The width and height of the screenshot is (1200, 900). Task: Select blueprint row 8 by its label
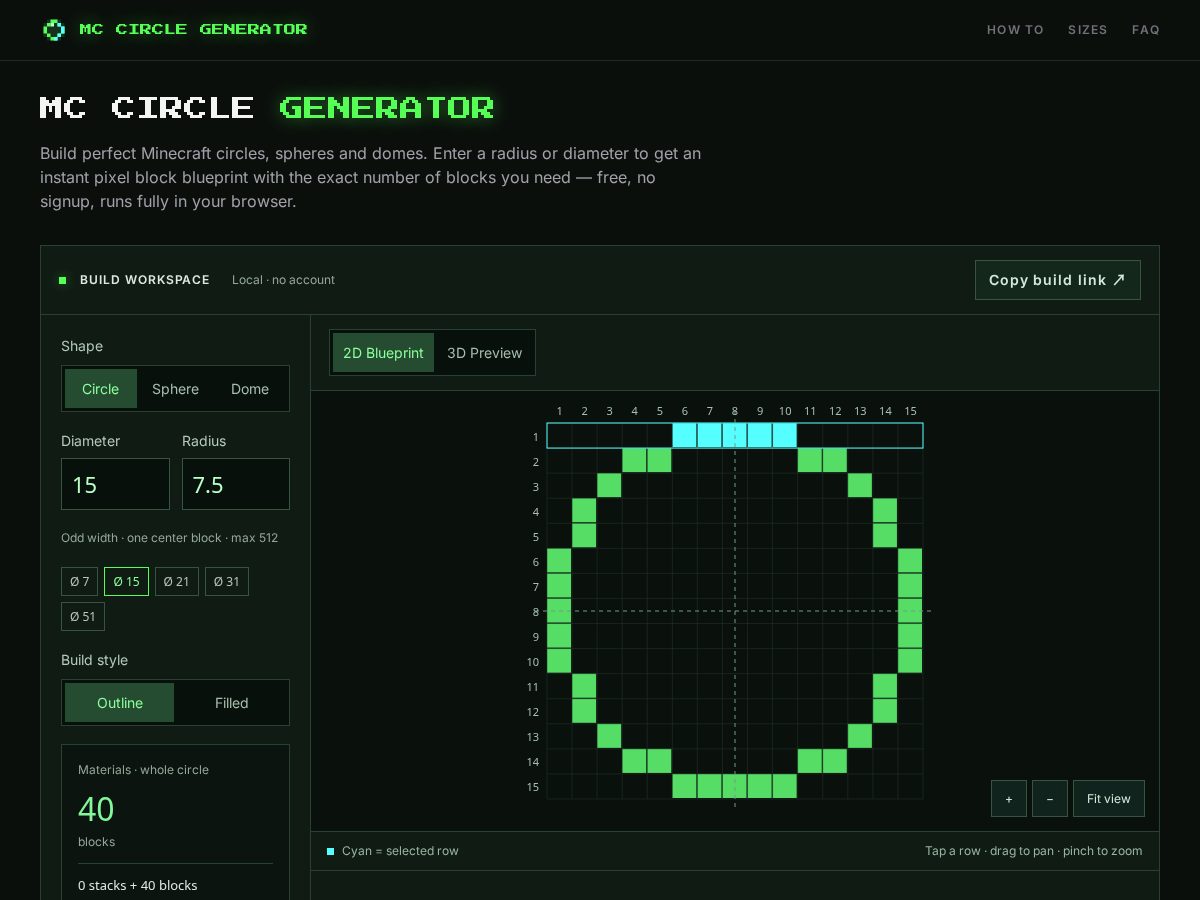pyautogui.click(x=536, y=612)
